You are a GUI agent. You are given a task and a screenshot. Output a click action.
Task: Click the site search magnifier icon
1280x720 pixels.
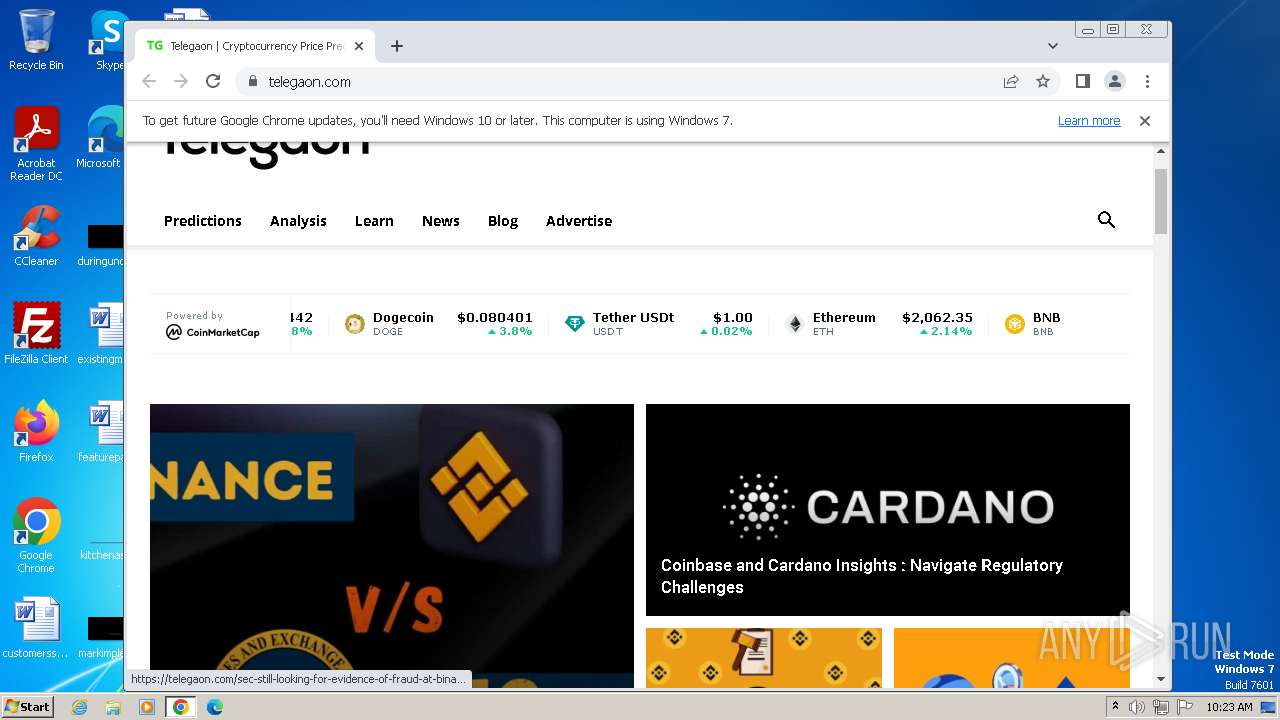[1106, 220]
